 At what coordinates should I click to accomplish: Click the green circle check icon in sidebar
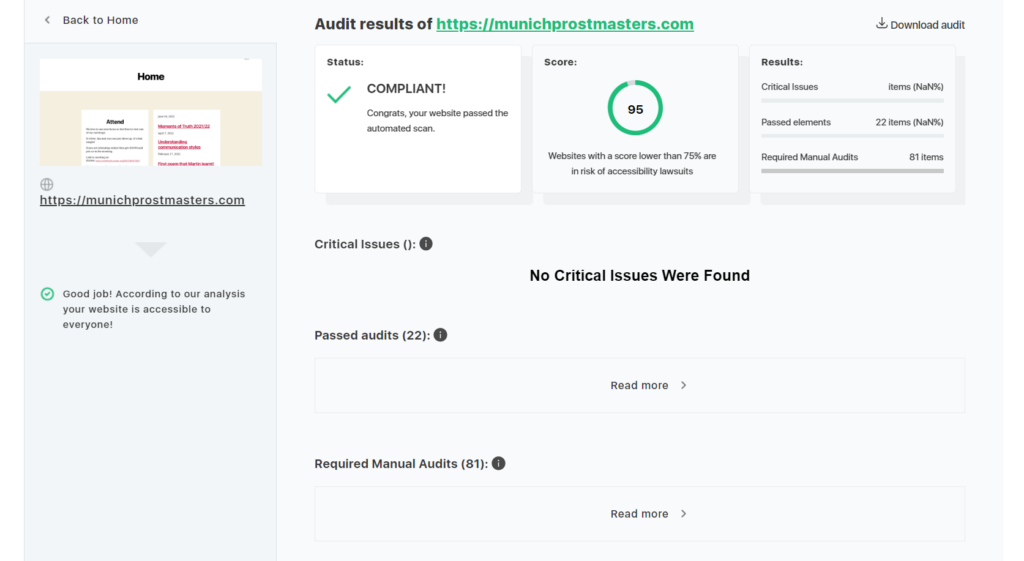[x=47, y=294]
